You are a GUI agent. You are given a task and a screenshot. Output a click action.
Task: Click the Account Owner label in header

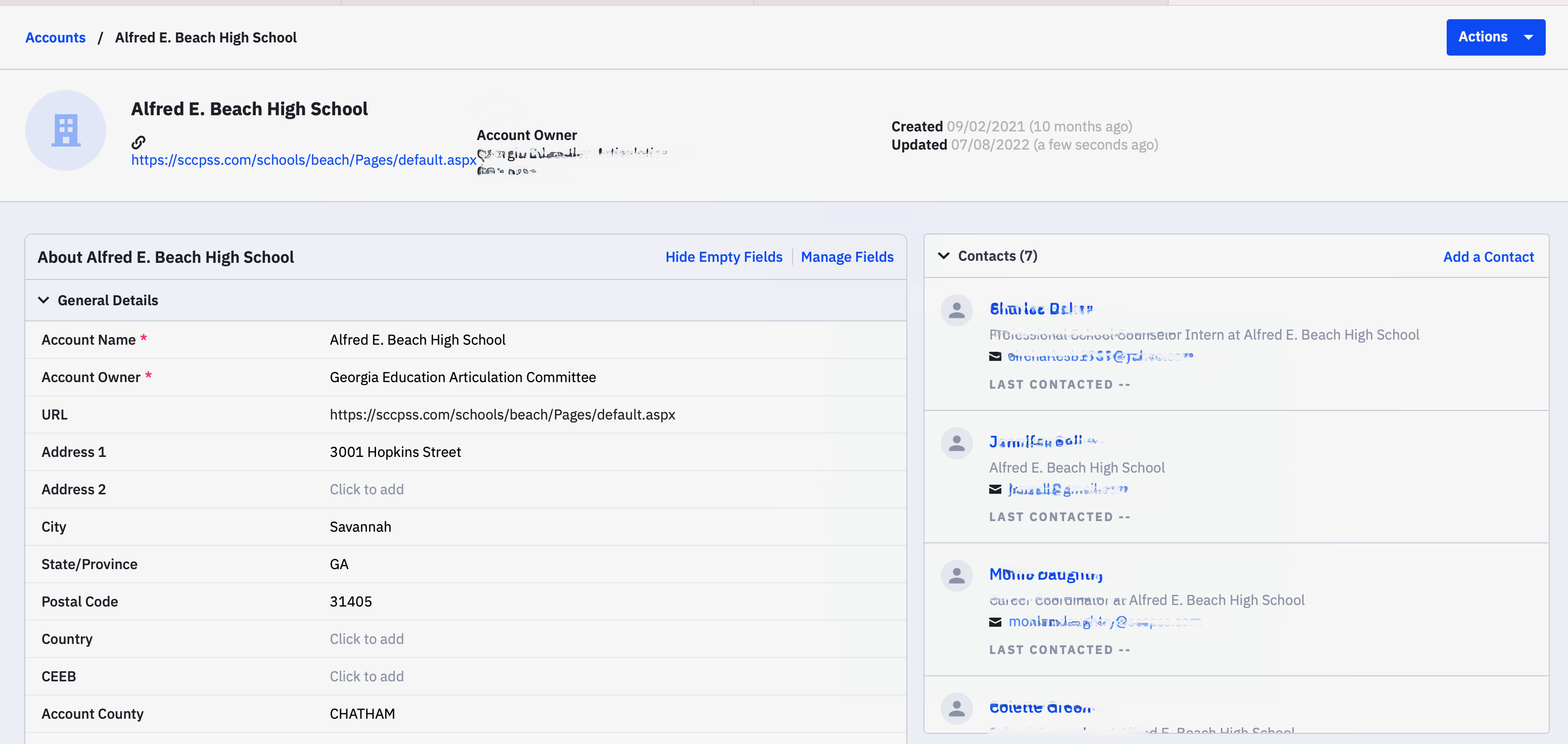pos(527,135)
